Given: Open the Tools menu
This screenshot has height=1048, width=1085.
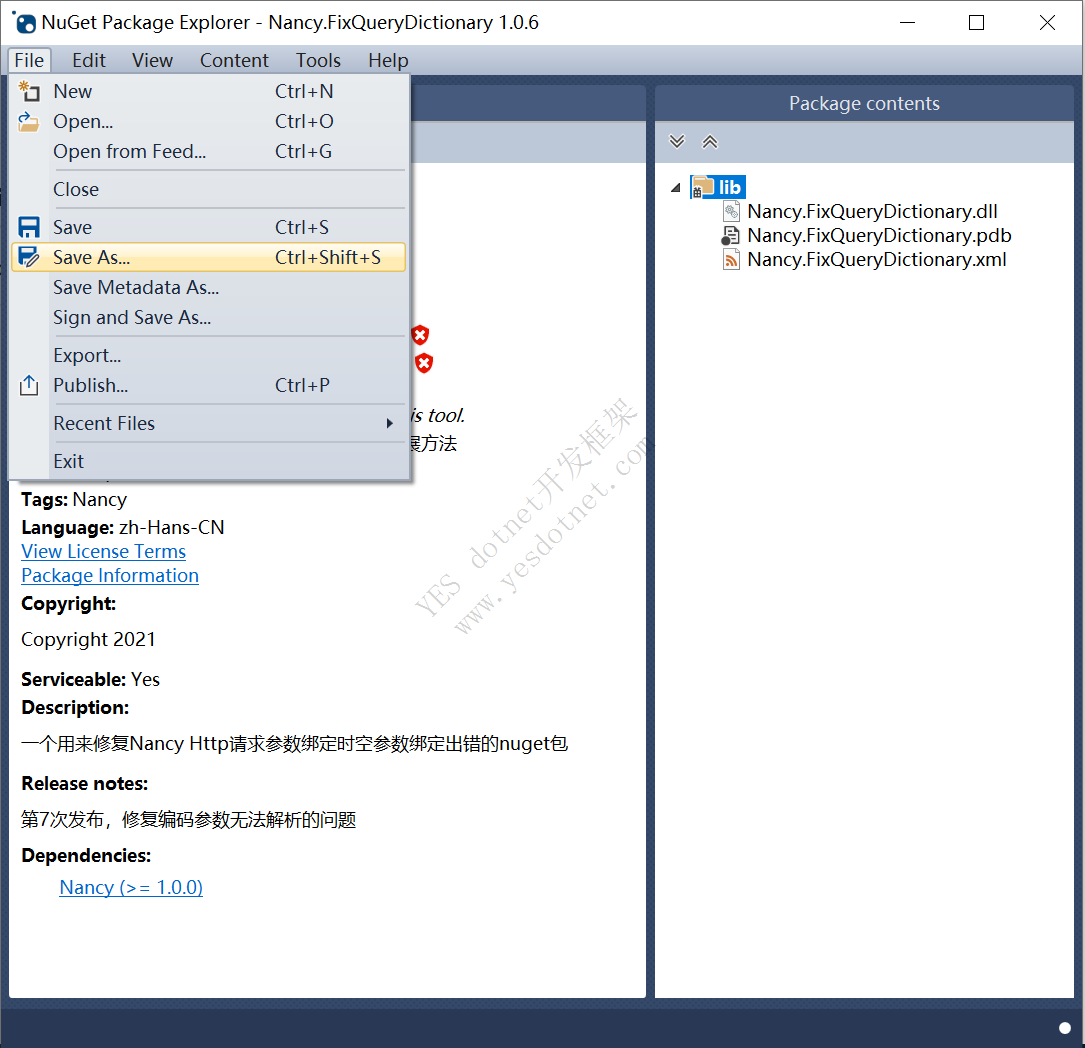Looking at the screenshot, I should click(x=318, y=60).
